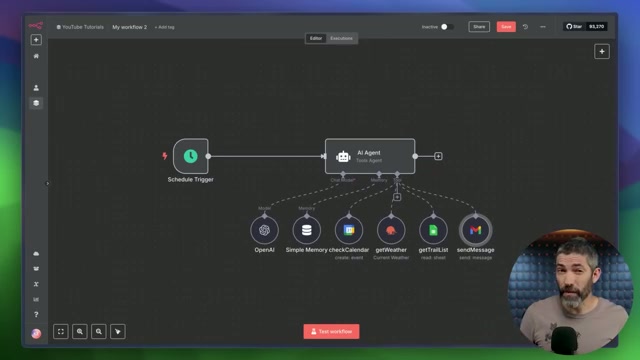Click the Share button
This screenshot has width=640, height=360.
pos(479,27)
